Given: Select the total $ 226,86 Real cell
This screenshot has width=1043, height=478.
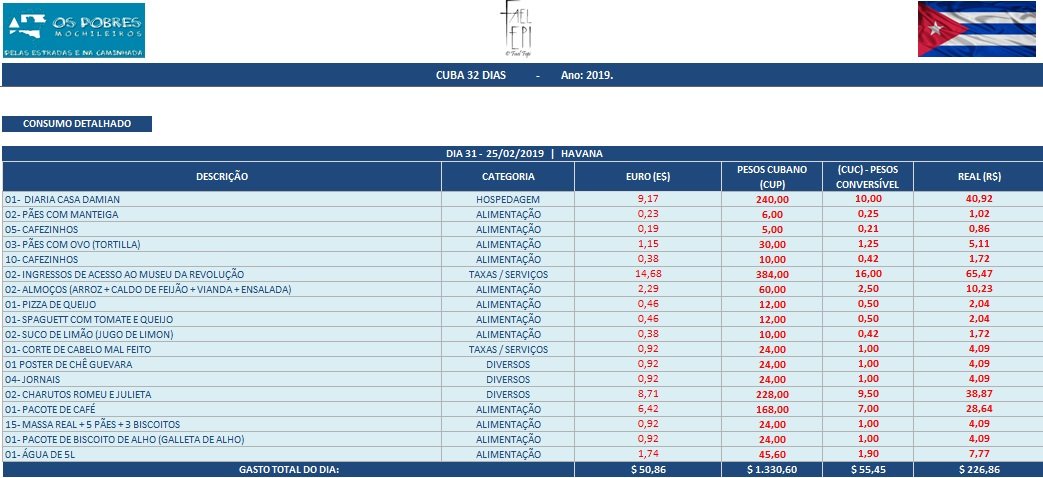Looking at the screenshot, I should pyautogui.click(x=979, y=469).
